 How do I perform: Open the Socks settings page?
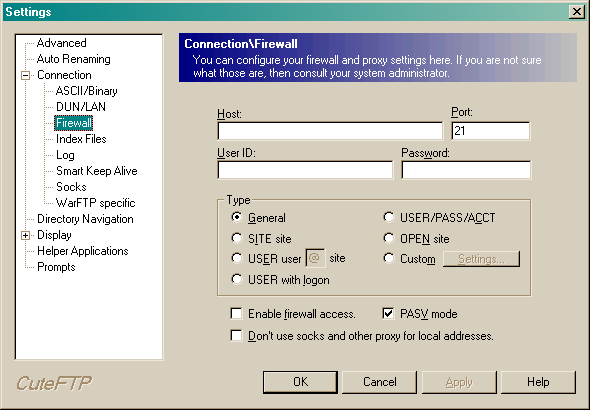coord(71,187)
